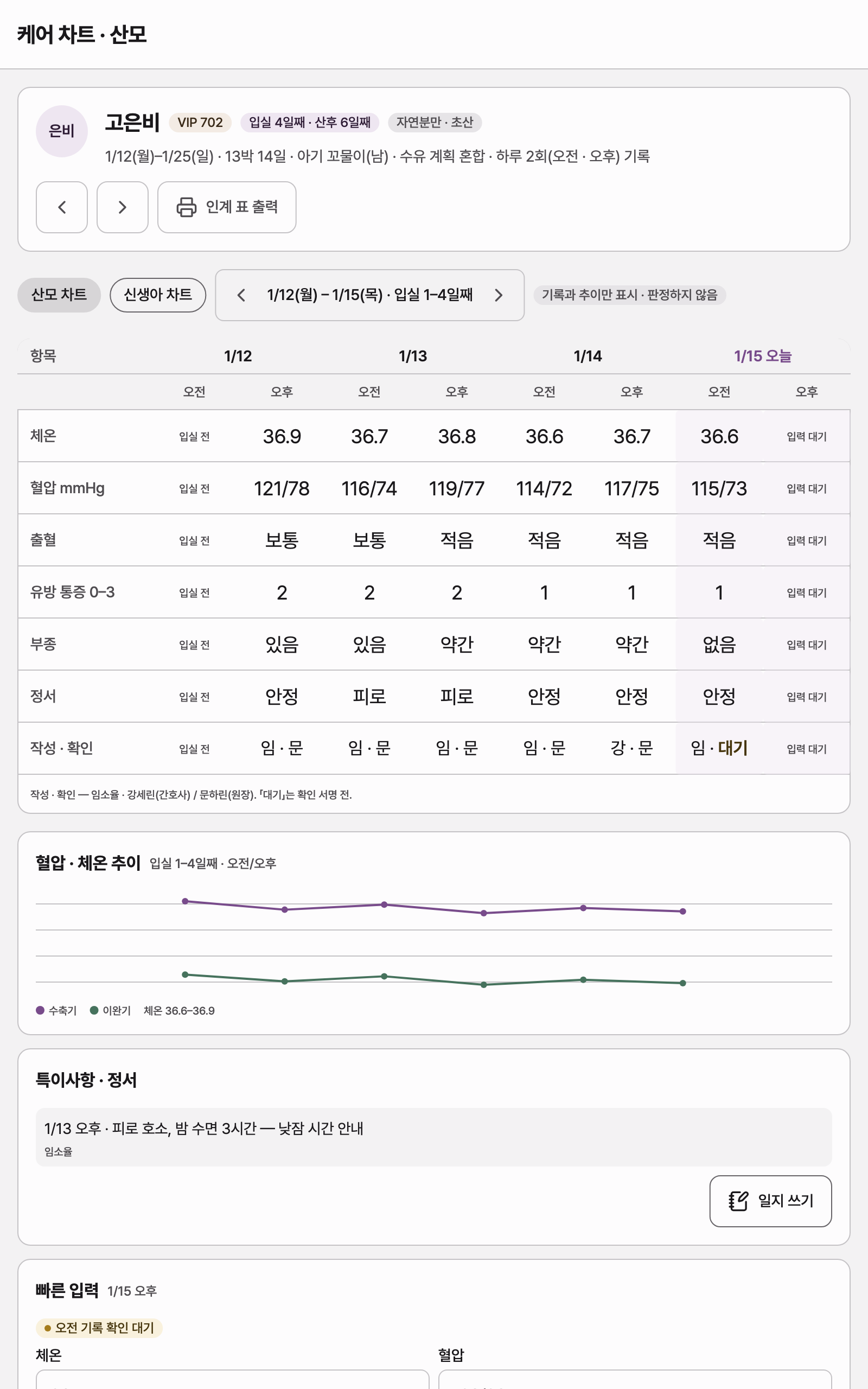Go to the previous mother with the left chevron button

[61, 207]
